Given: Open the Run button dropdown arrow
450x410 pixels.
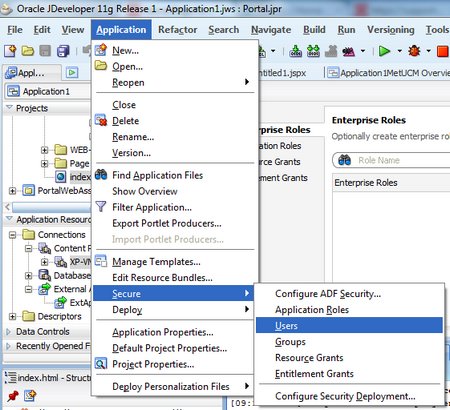Looking at the screenshot, I should [399, 51].
